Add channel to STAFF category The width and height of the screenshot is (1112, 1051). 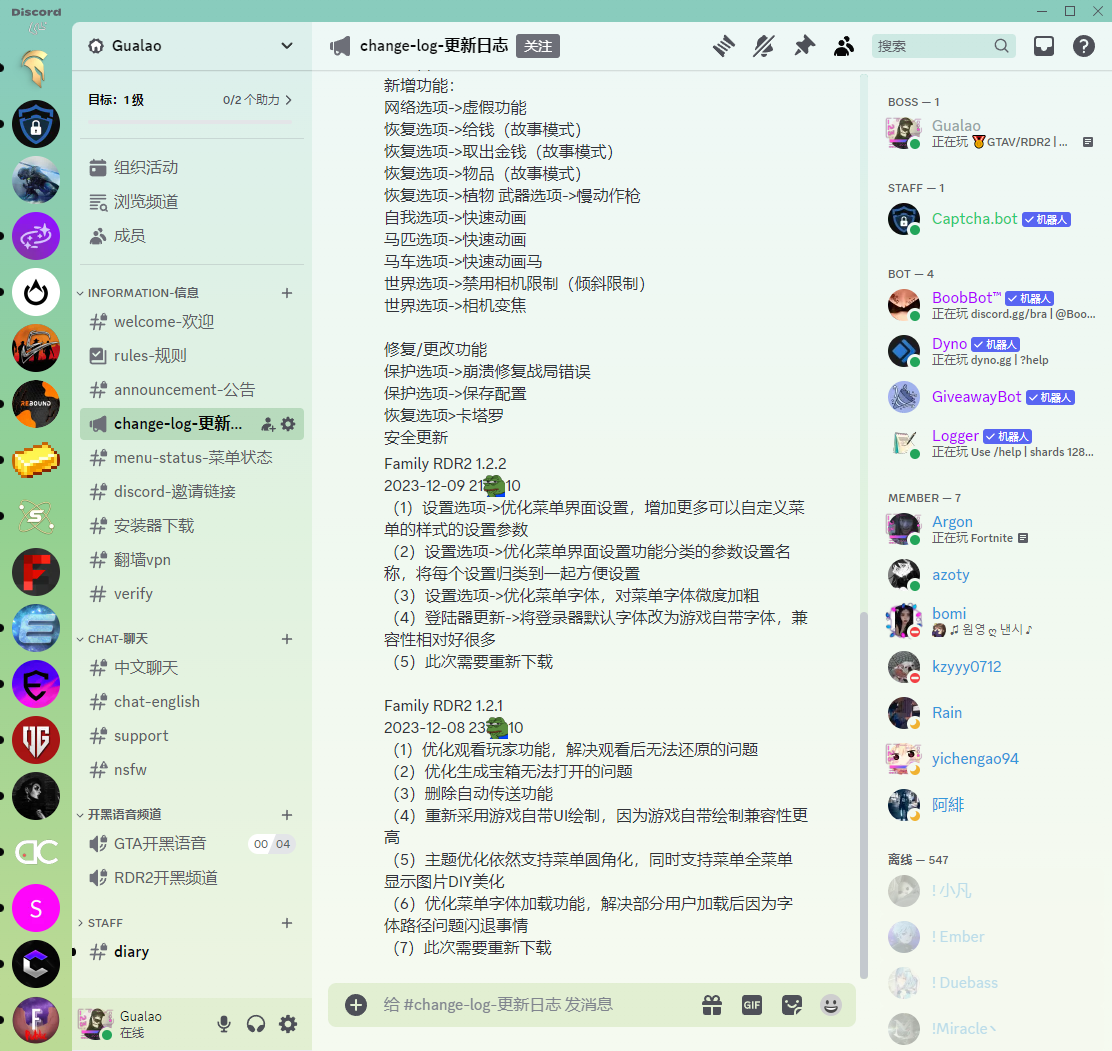coord(287,923)
